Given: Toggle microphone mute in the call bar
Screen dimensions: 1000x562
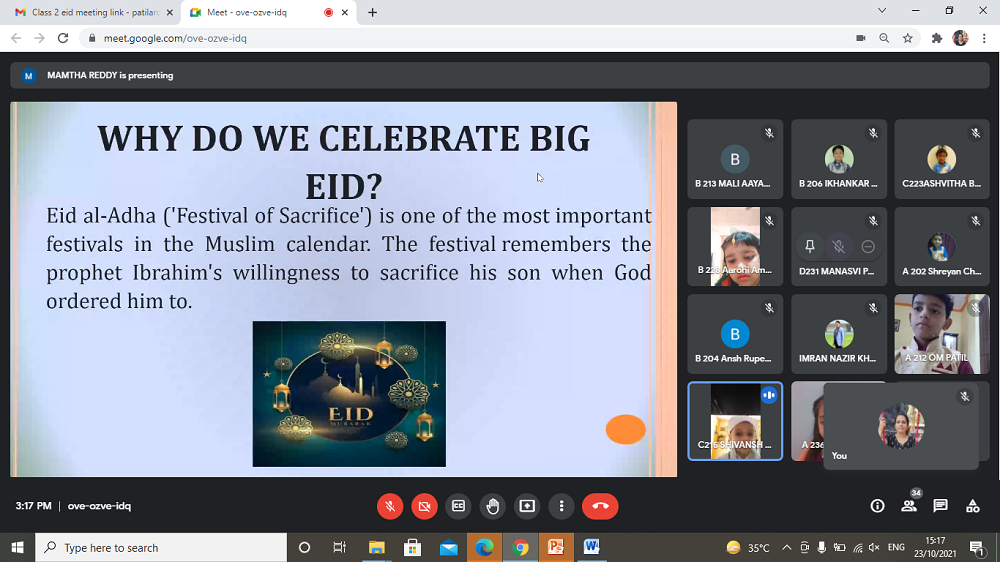Looking at the screenshot, I should [x=390, y=506].
